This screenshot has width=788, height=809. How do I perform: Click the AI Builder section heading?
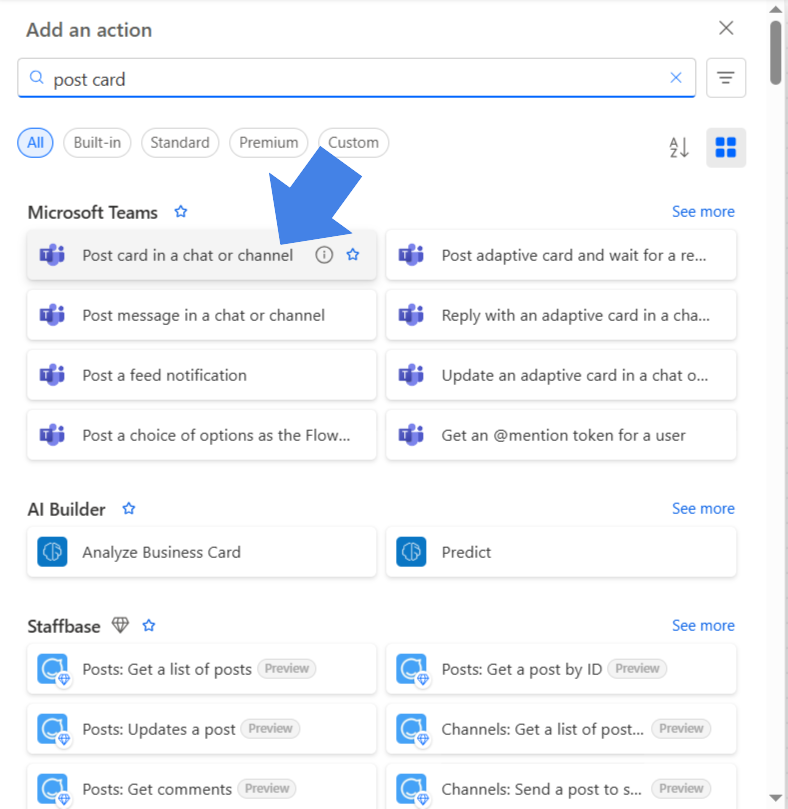[66, 509]
